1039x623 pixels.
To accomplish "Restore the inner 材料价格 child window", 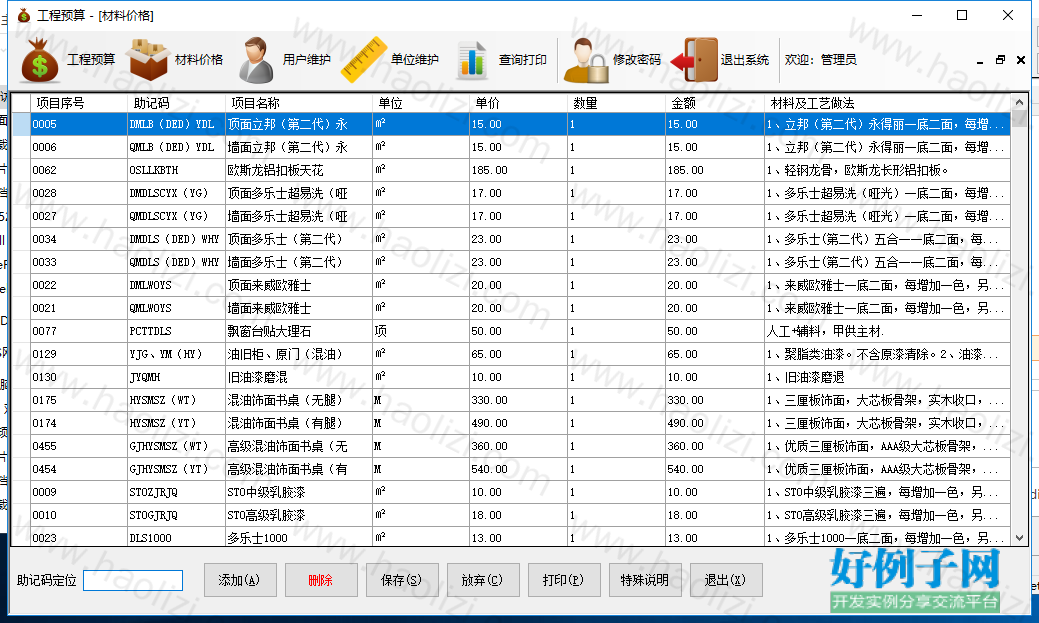I will [1001, 60].
